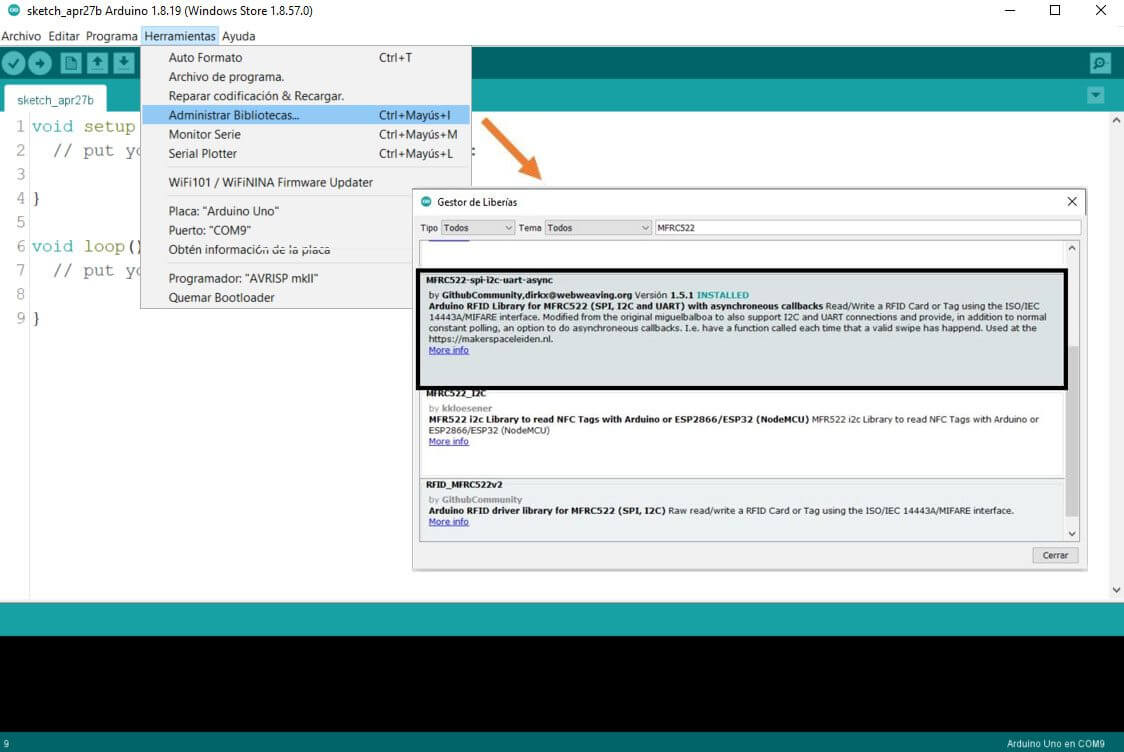Click the library list scroll down arrow

click(1073, 534)
